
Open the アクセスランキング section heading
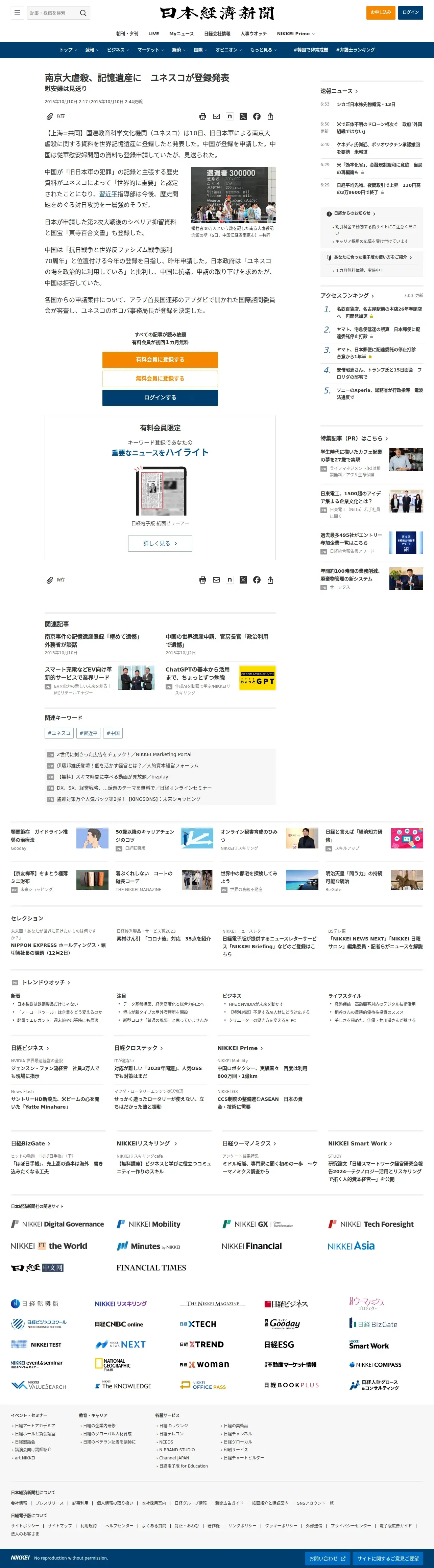(x=348, y=295)
